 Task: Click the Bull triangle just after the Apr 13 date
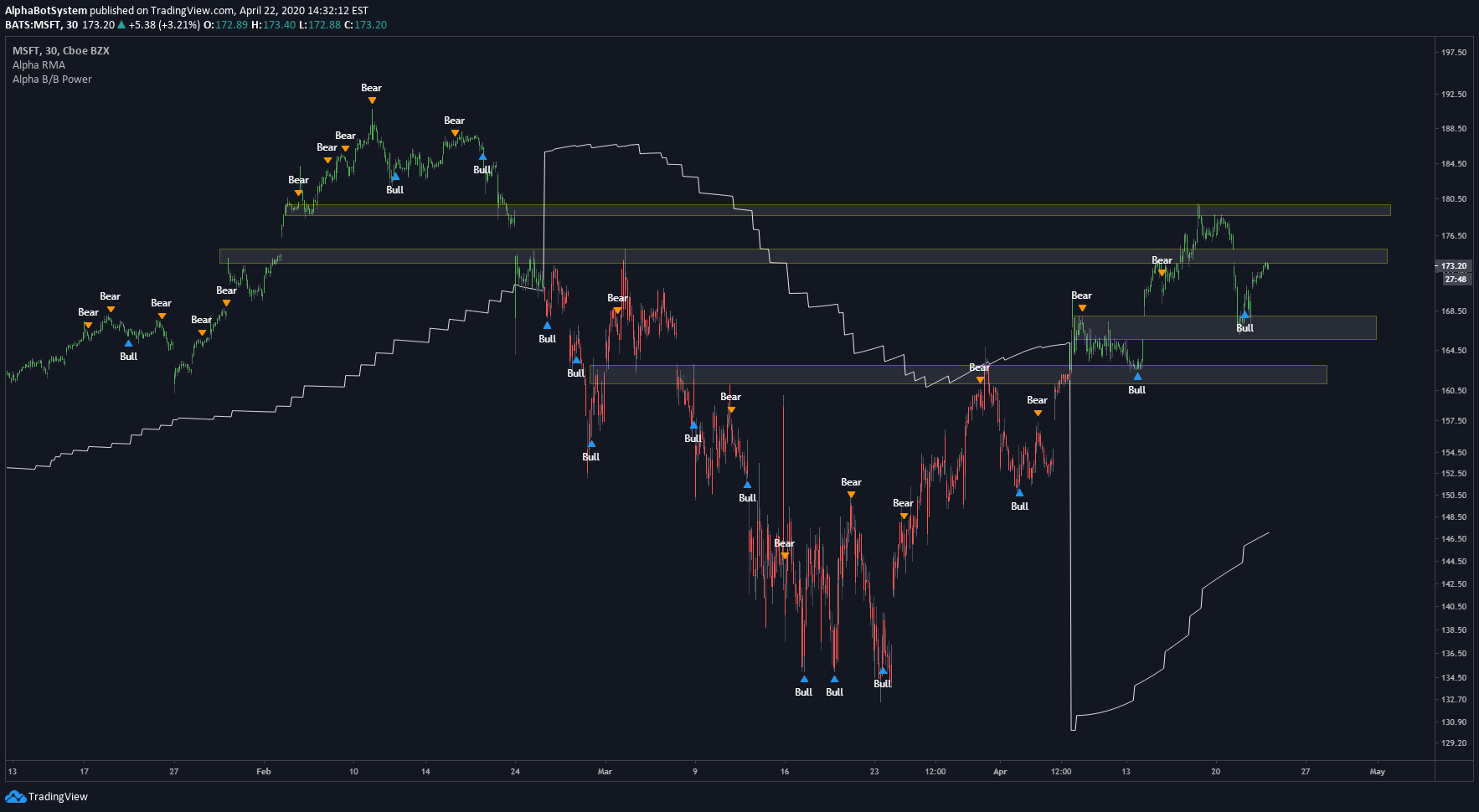click(1137, 377)
